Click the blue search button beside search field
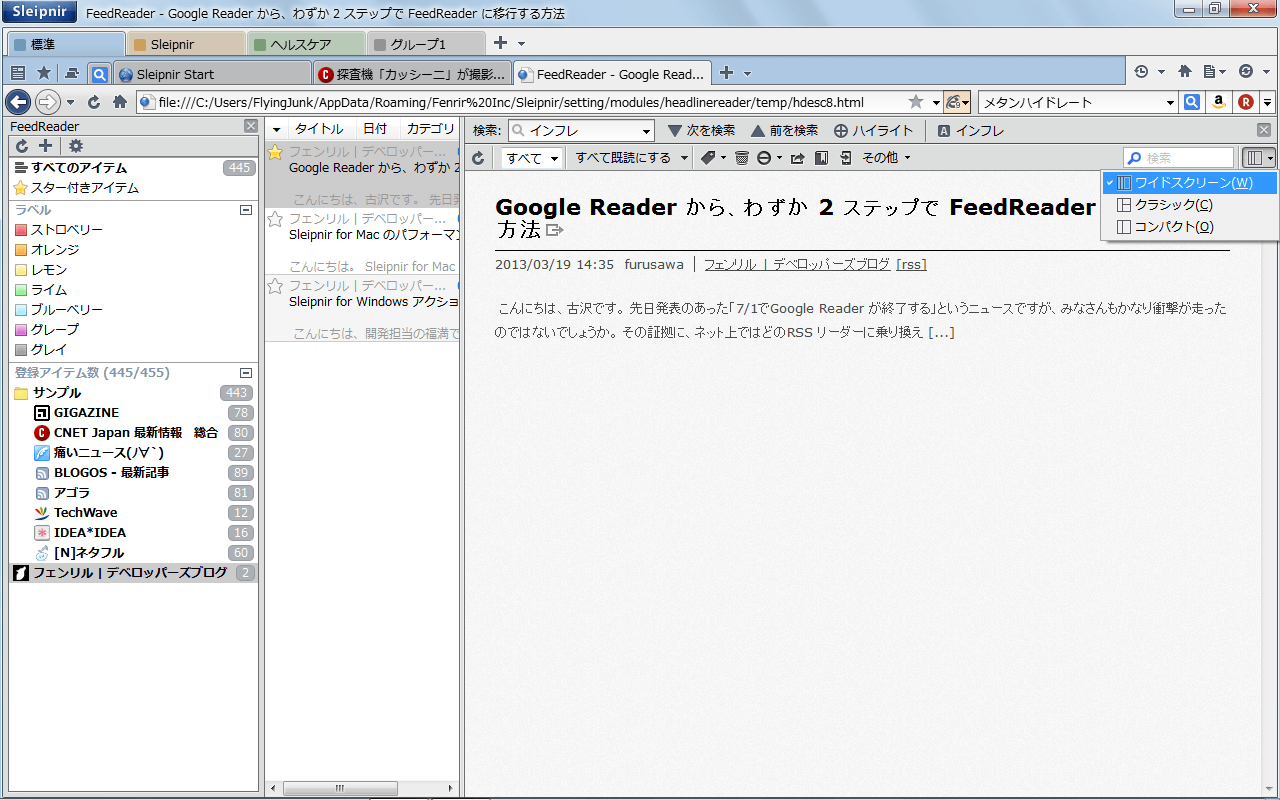This screenshot has height=800, width=1280. 1192,102
